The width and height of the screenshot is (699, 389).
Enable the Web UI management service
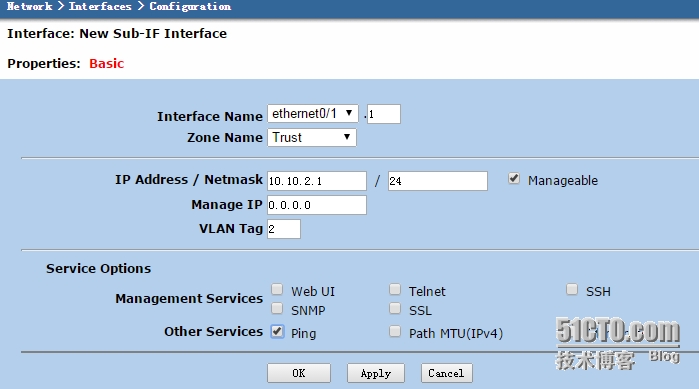pos(277,290)
